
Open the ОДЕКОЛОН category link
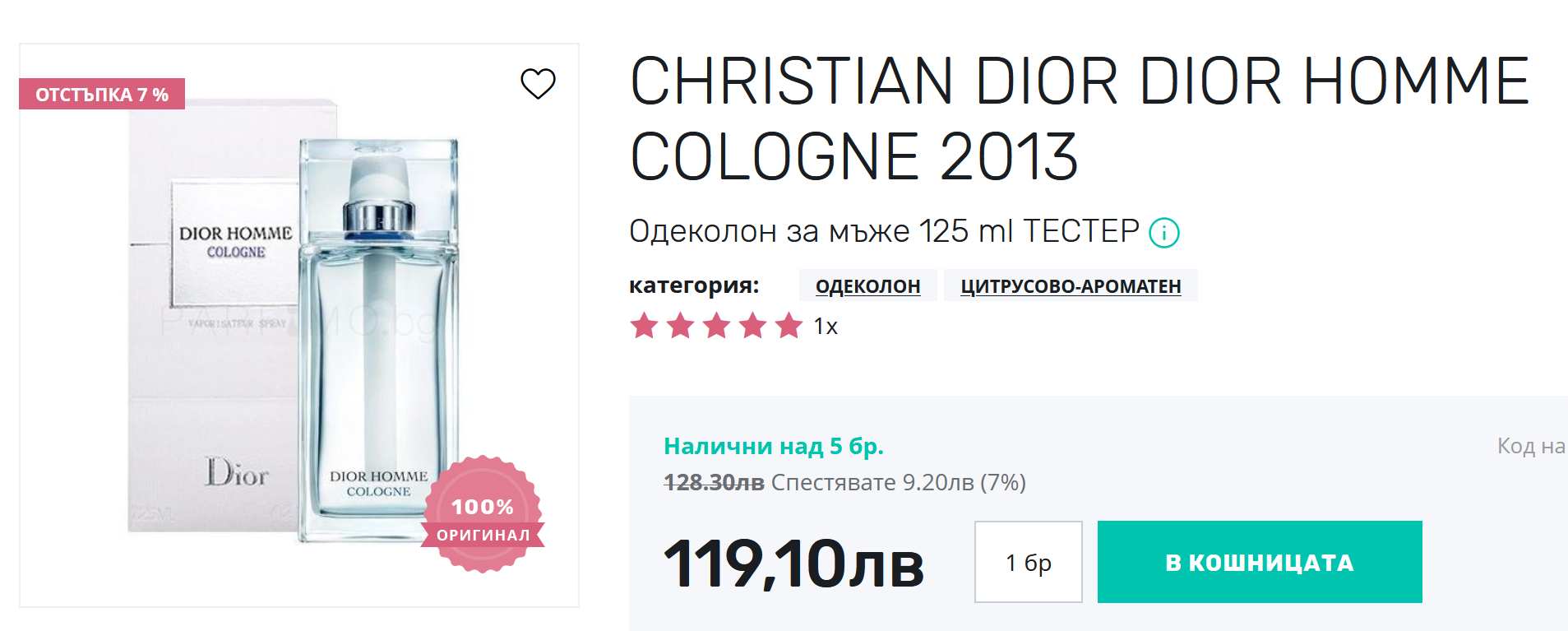[x=867, y=286]
